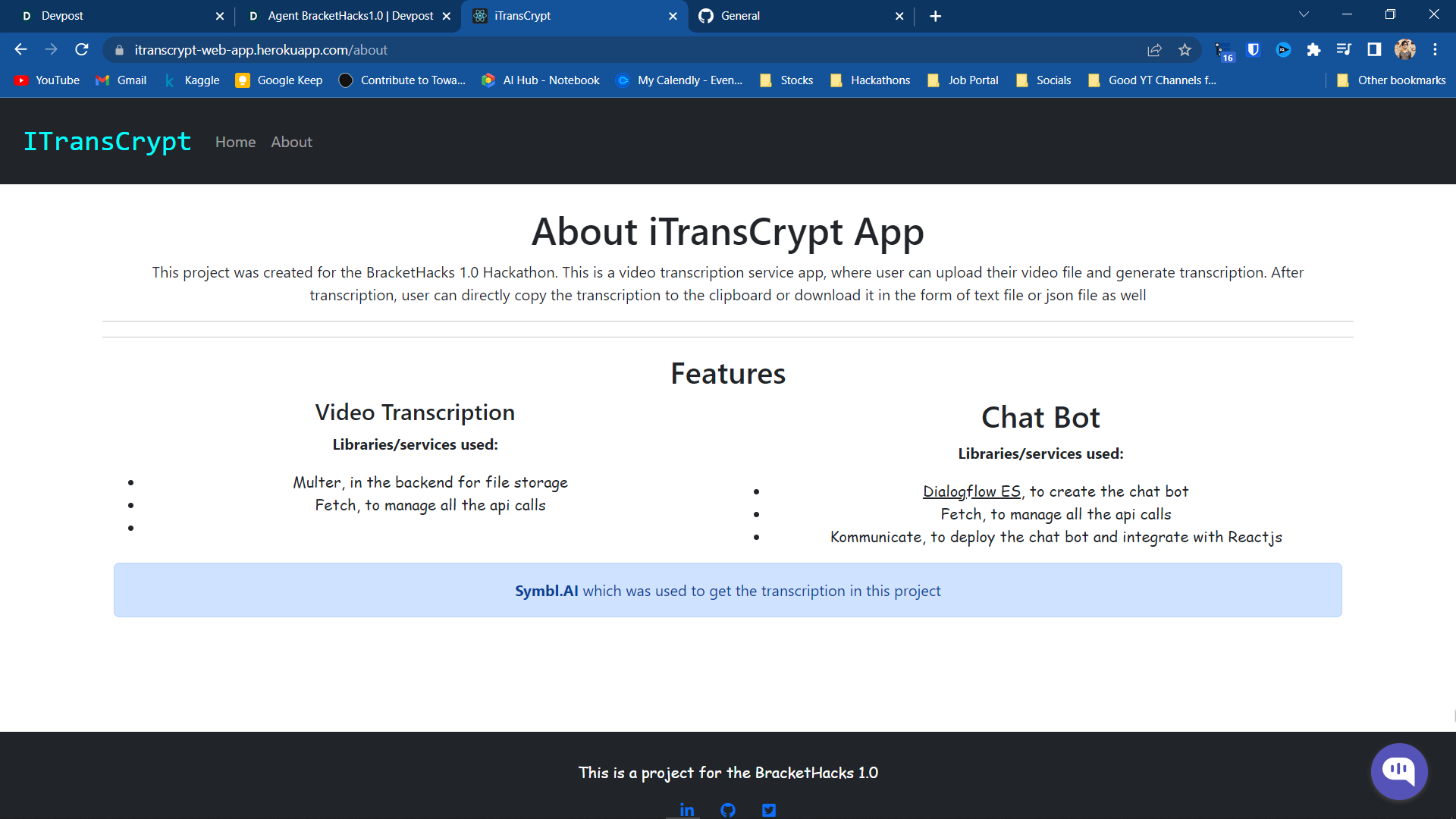The height and width of the screenshot is (819, 1456).
Task: Bookmark this page with star icon
Action: [1185, 50]
